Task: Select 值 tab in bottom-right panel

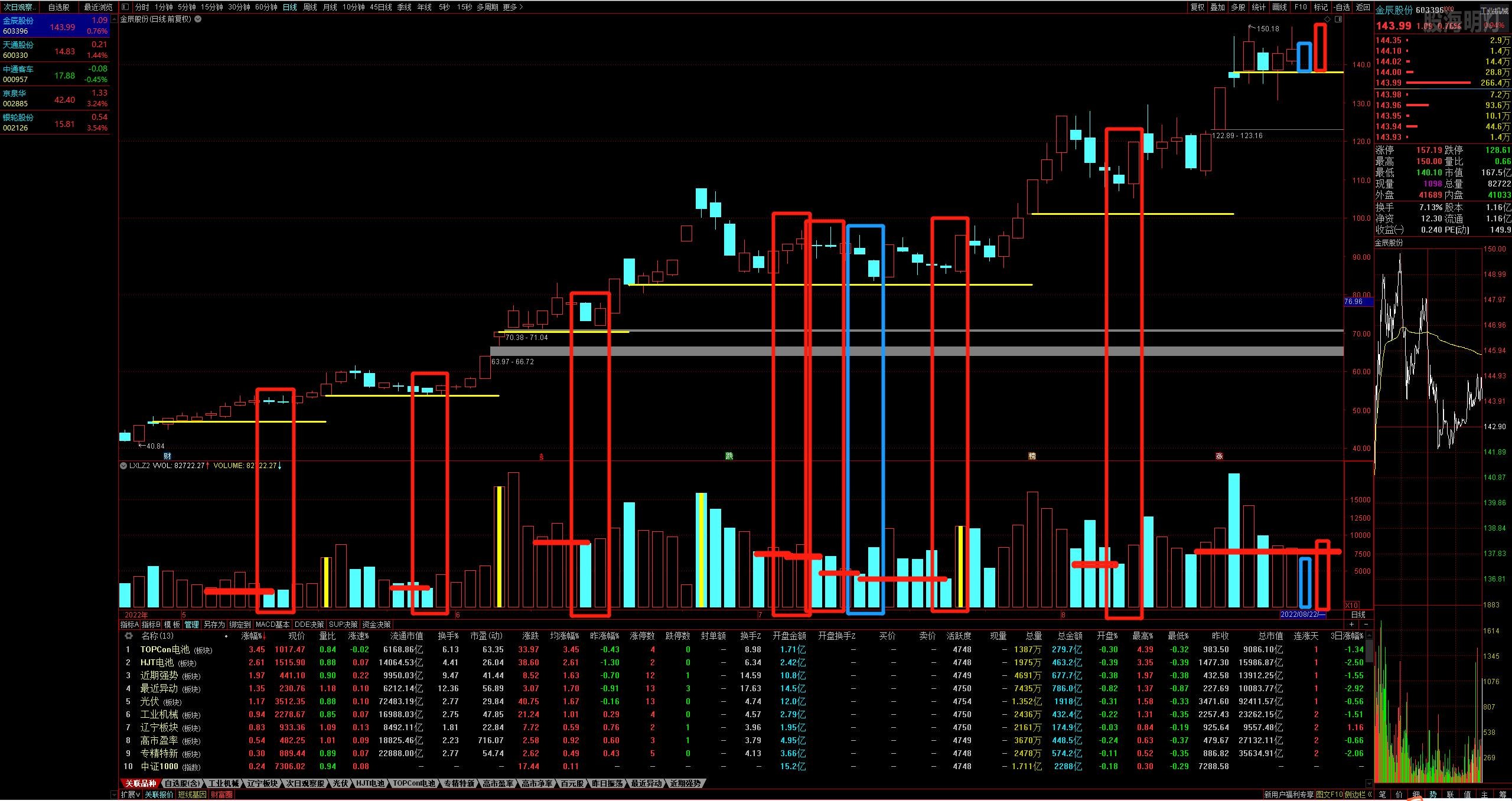Action: click(x=1468, y=795)
